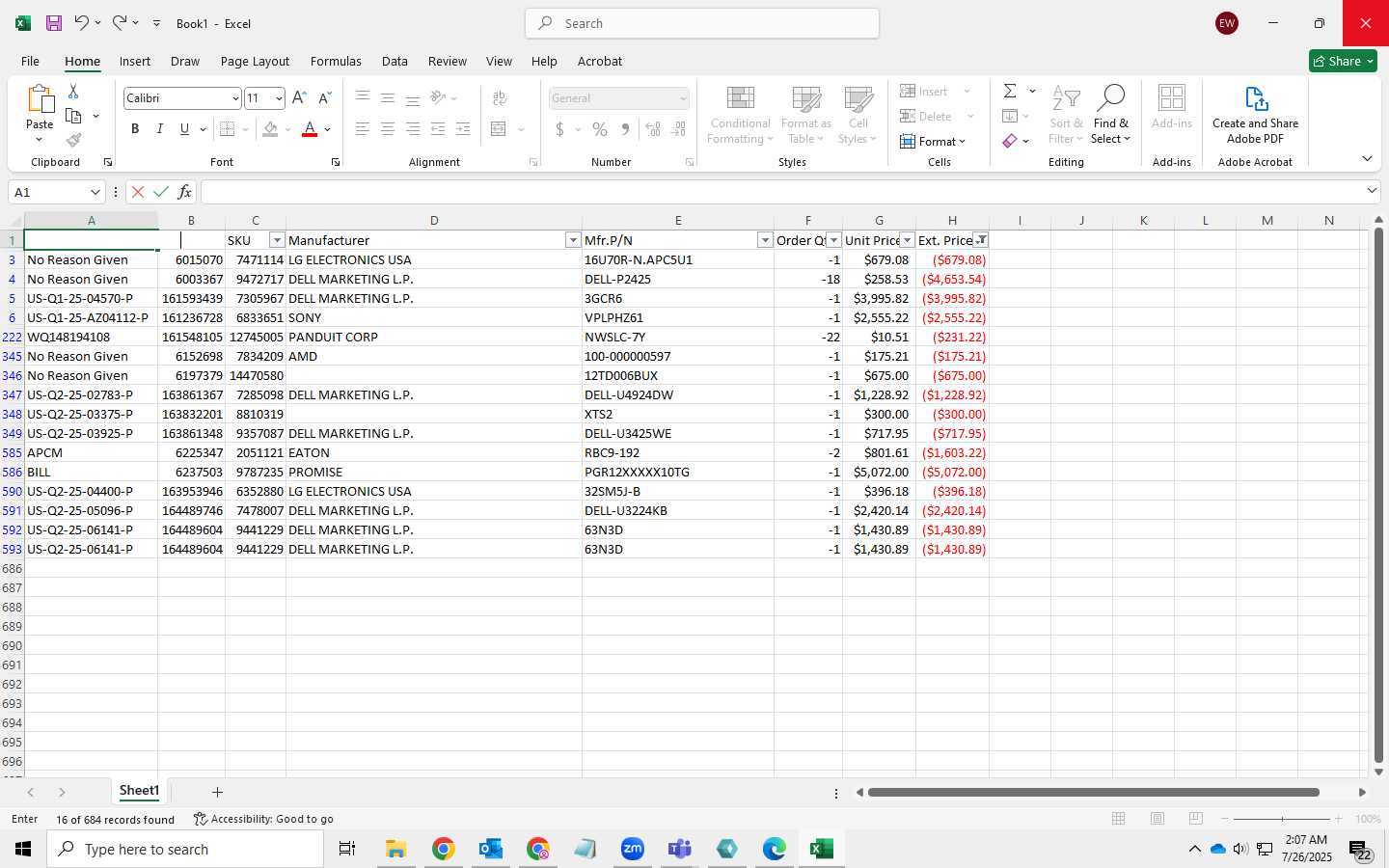This screenshot has width=1389, height=868.
Task: Open Cell Styles menu
Action: tap(858, 116)
